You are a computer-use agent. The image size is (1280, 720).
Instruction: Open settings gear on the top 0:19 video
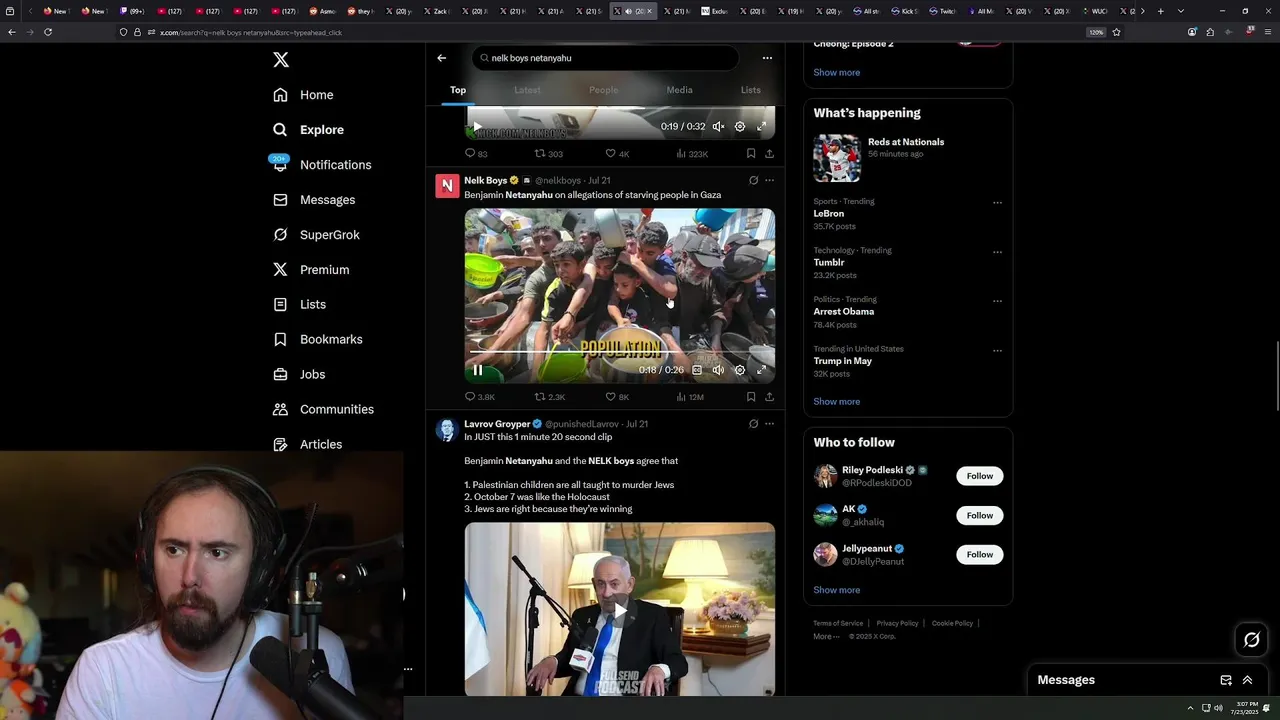click(740, 127)
